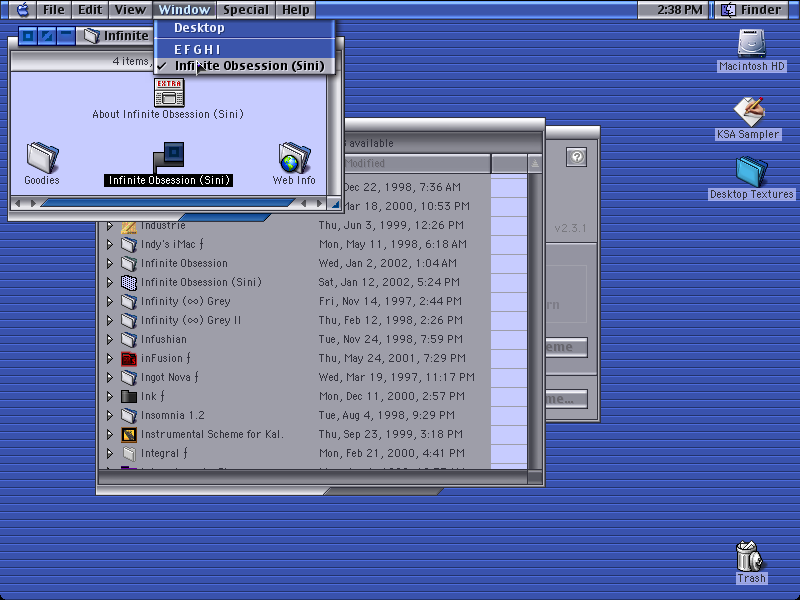Expand the Infinity (∞) Grey II row
The height and width of the screenshot is (600, 800).
tap(110, 320)
